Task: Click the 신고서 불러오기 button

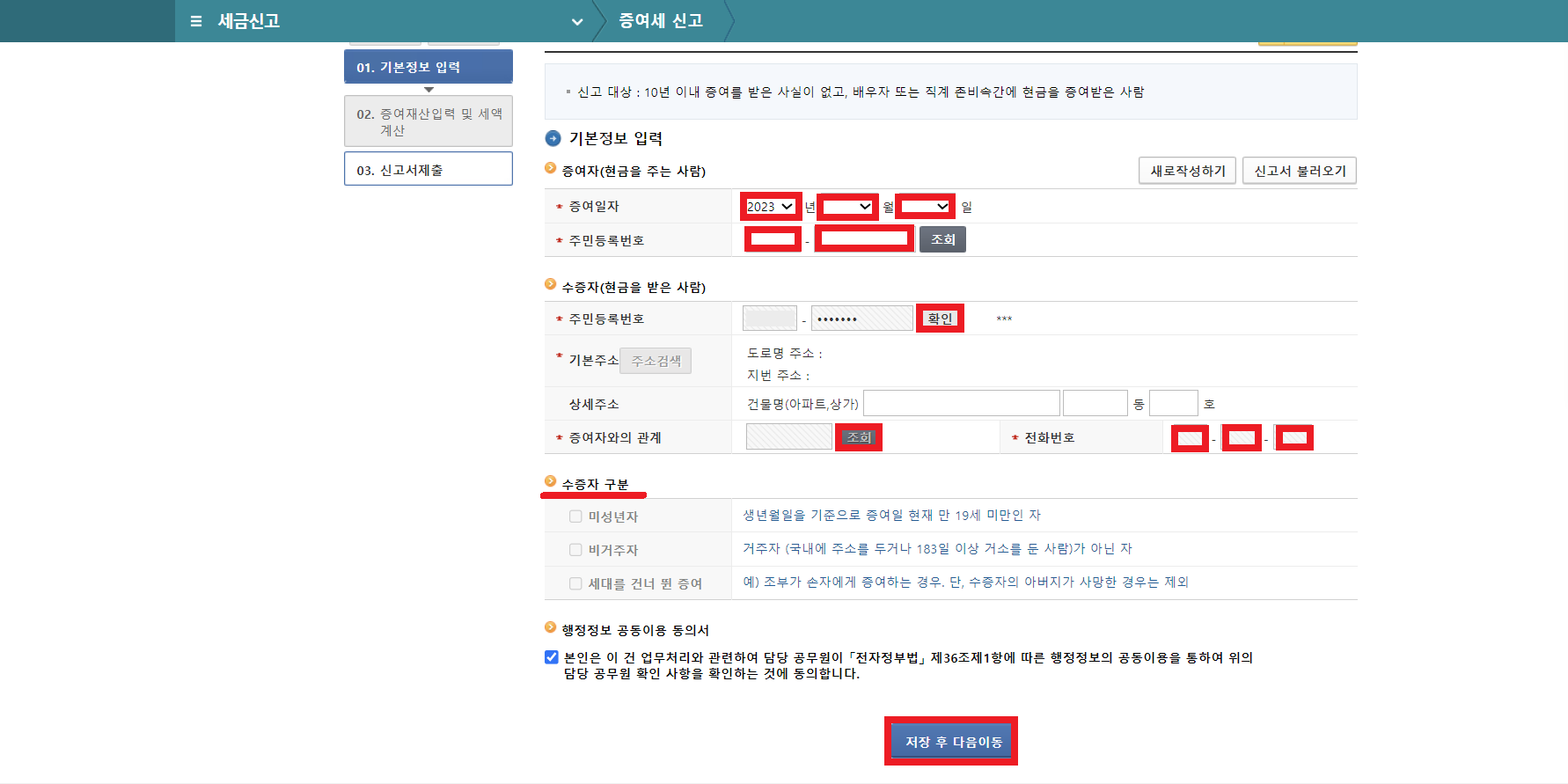Action: click(x=1300, y=171)
